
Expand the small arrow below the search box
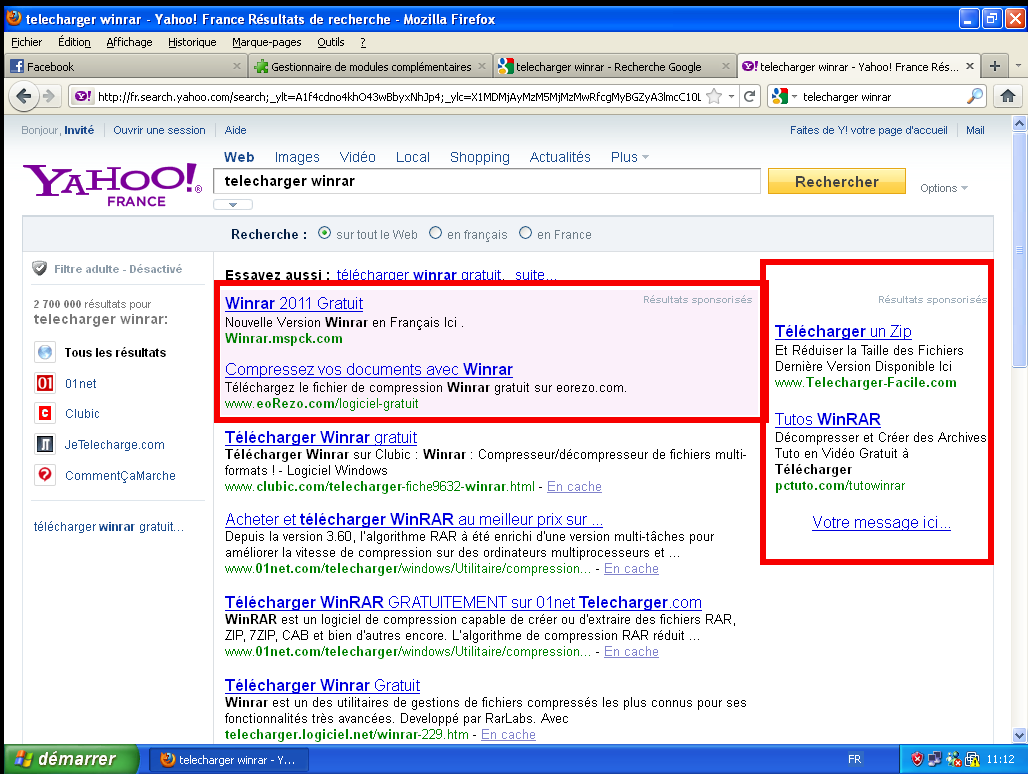233,204
